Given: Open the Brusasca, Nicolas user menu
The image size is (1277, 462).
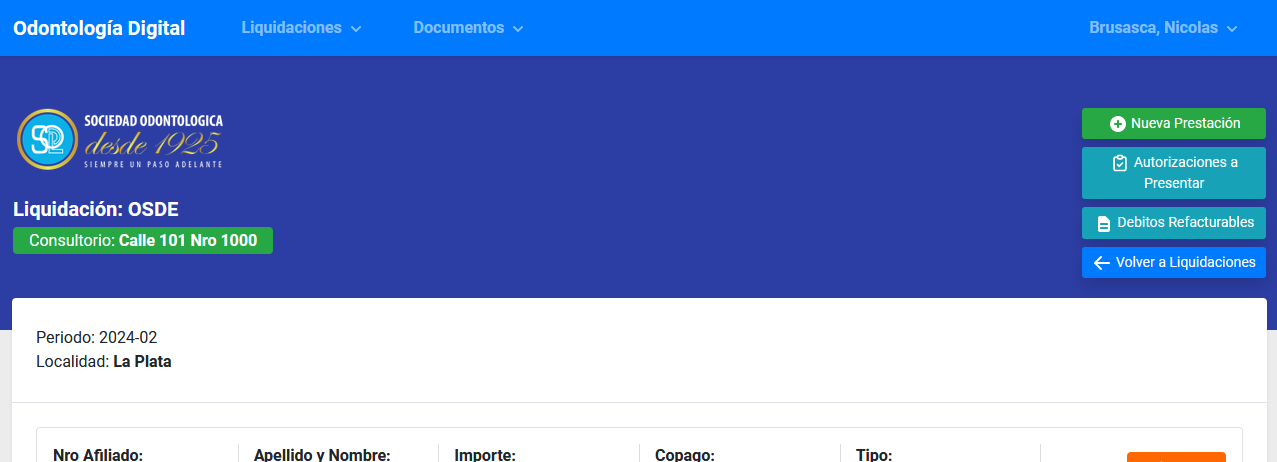Looking at the screenshot, I should tap(1153, 28).
